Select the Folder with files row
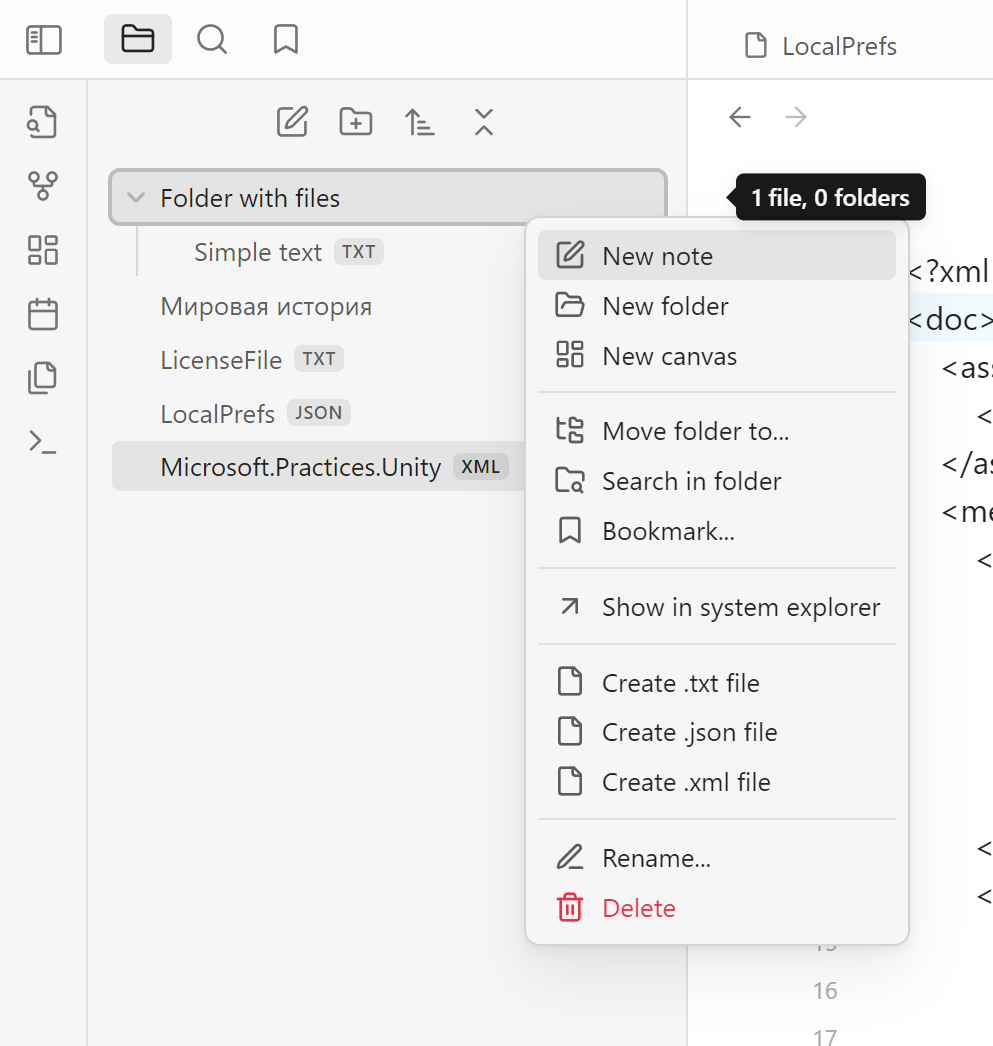Screen dimensions: 993x1046 pos(387,197)
